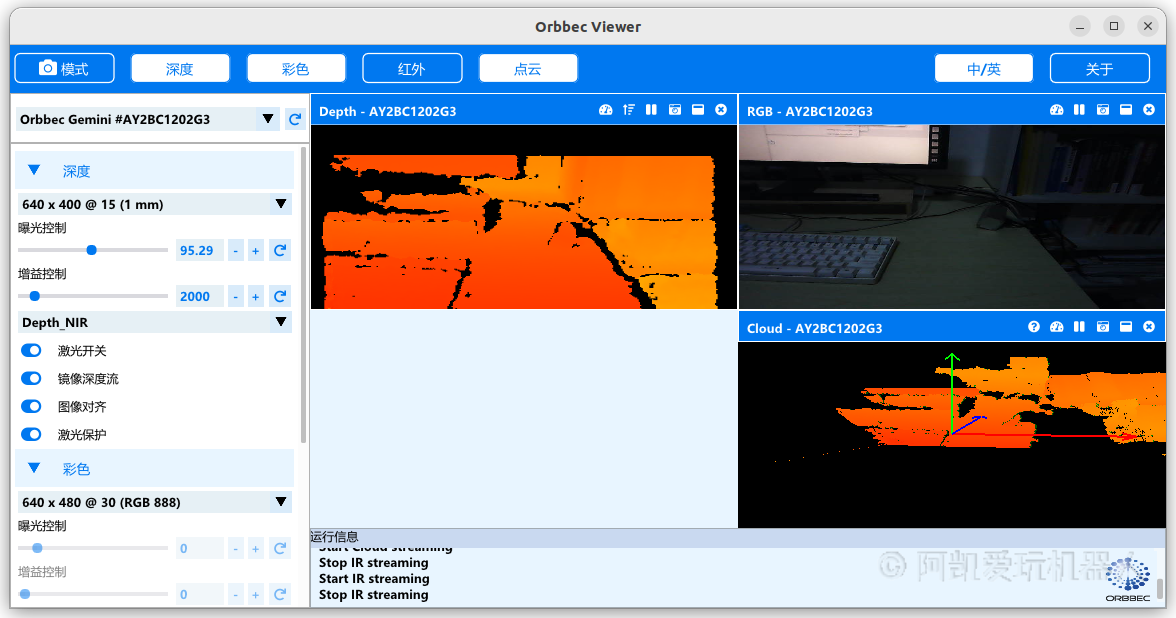Viewport: 1176px width, 618px height.
Task: Refresh the device list
Action: pyautogui.click(x=296, y=119)
